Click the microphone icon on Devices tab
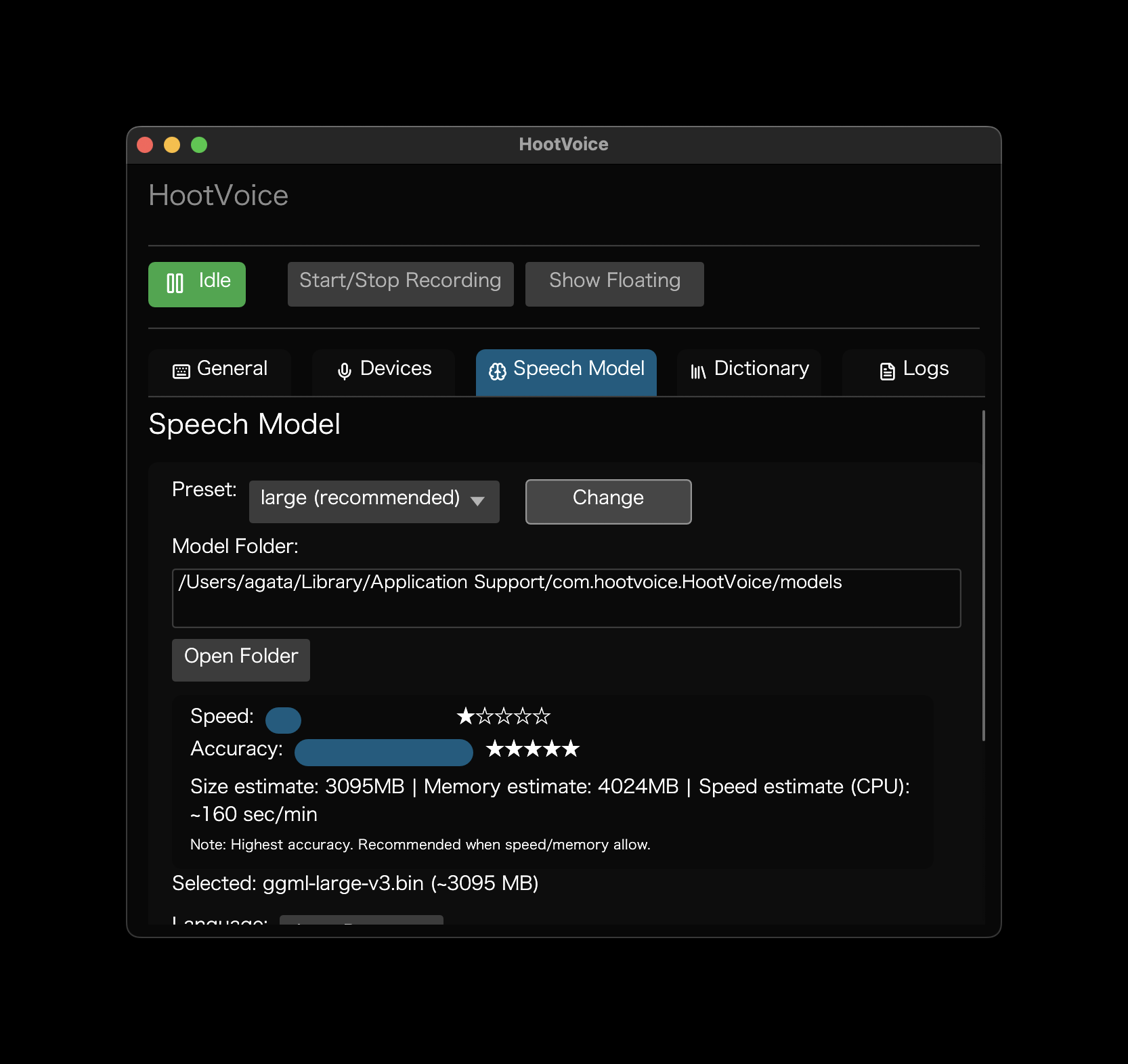Screen dimensions: 1128x1064 344,371
